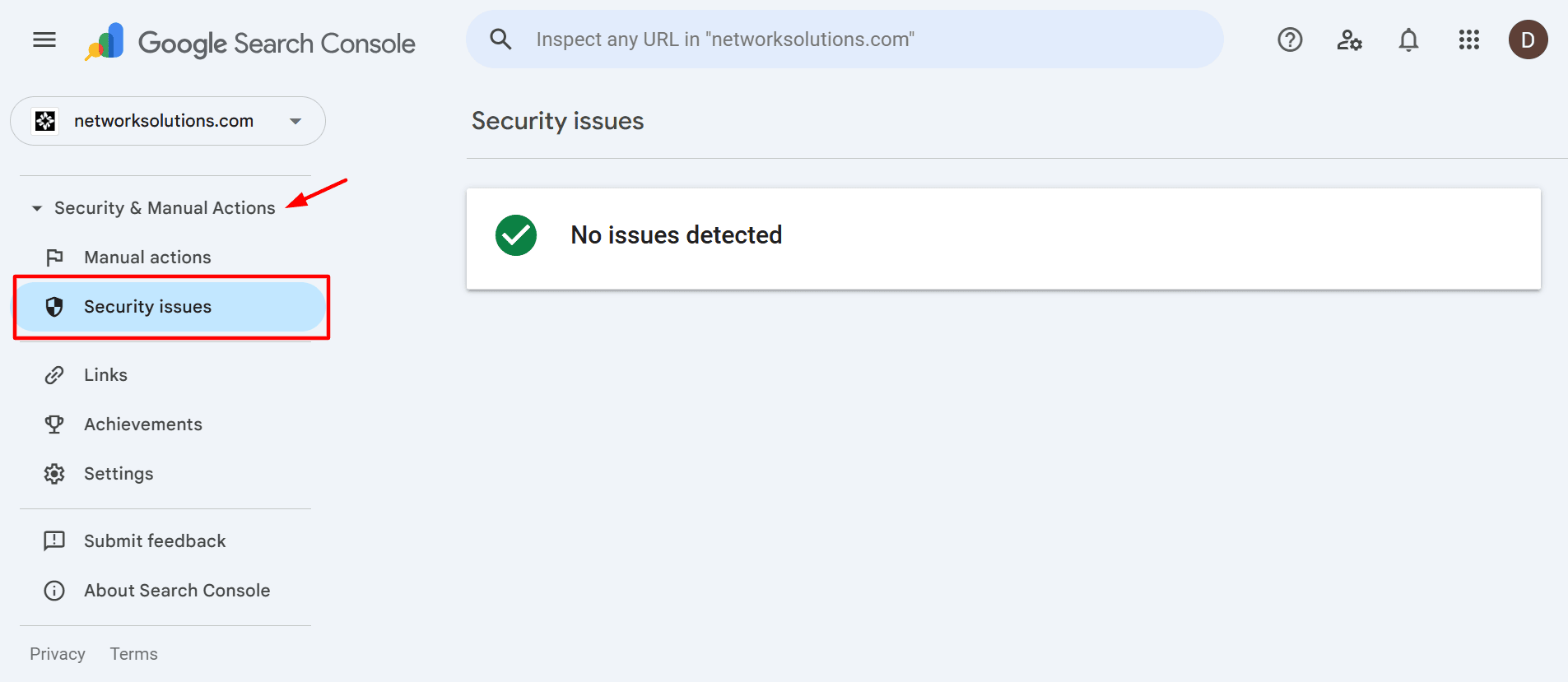Select the Security issues shield icon
1568x682 pixels.
click(54, 306)
